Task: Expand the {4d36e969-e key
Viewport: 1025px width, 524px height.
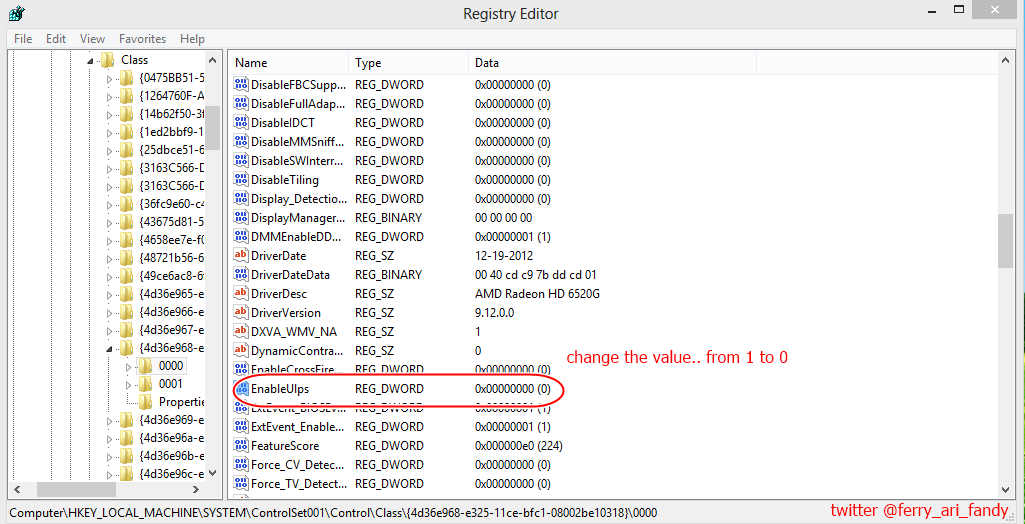Action: (x=109, y=419)
